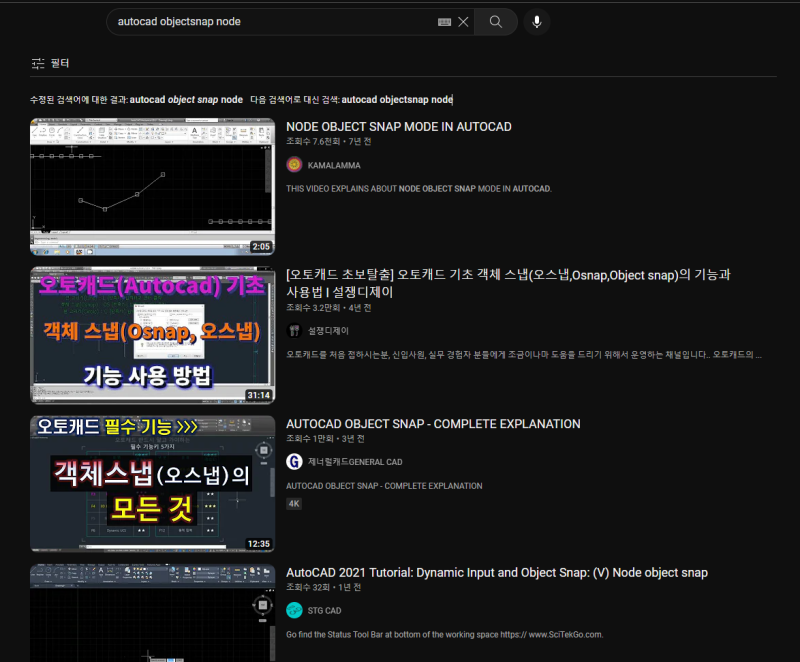
Task: Open the on-screen keyboard icon in search bar
Action: click(x=444, y=22)
